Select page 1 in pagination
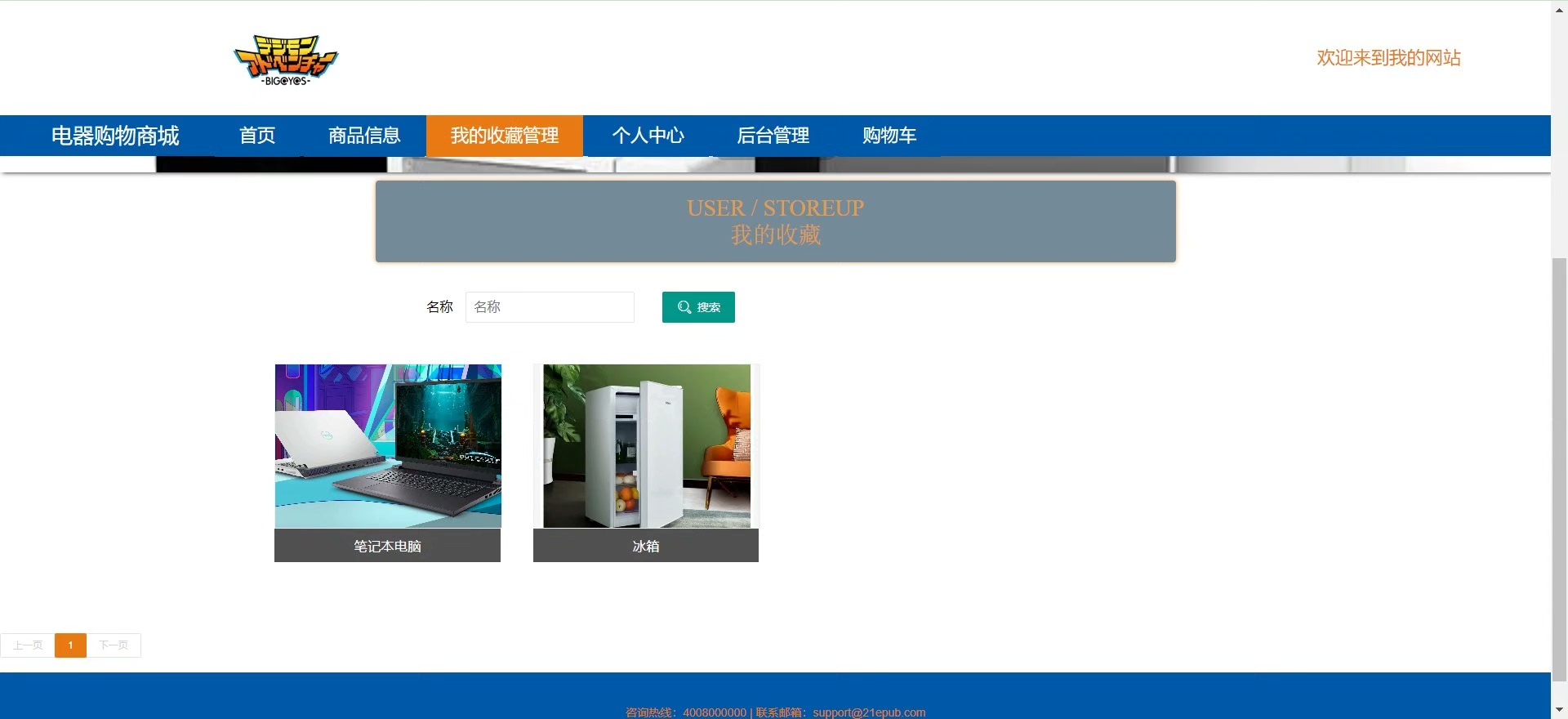This screenshot has width=1568, height=719. point(70,645)
